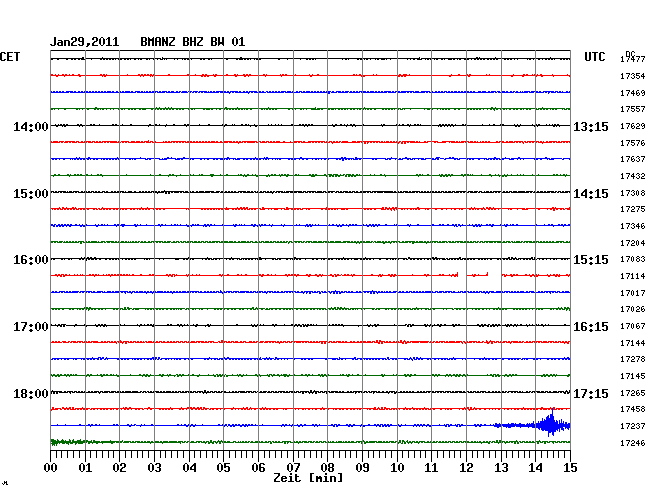Select the 15:00 CET time label
Image resolution: width=650 pixels, height=494 pixels.
pyautogui.click(x=31, y=194)
